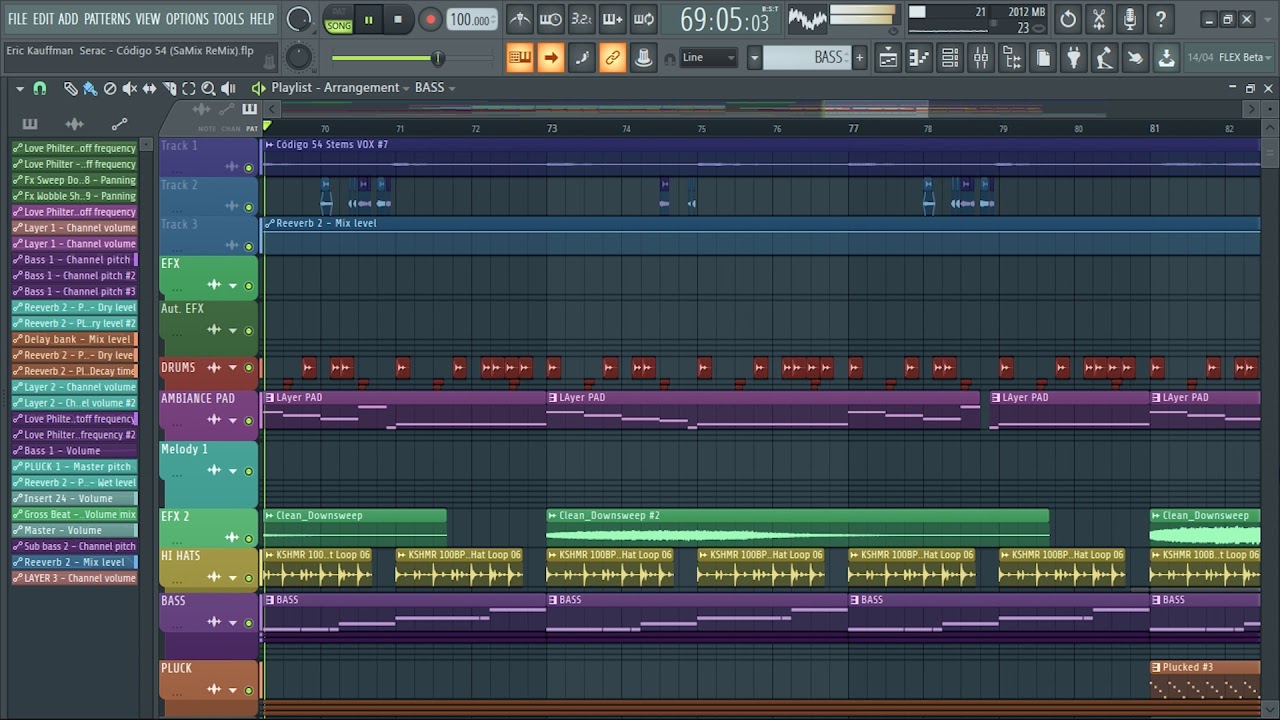Expand the PLUCK track dropdown arrow

tap(233, 691)
